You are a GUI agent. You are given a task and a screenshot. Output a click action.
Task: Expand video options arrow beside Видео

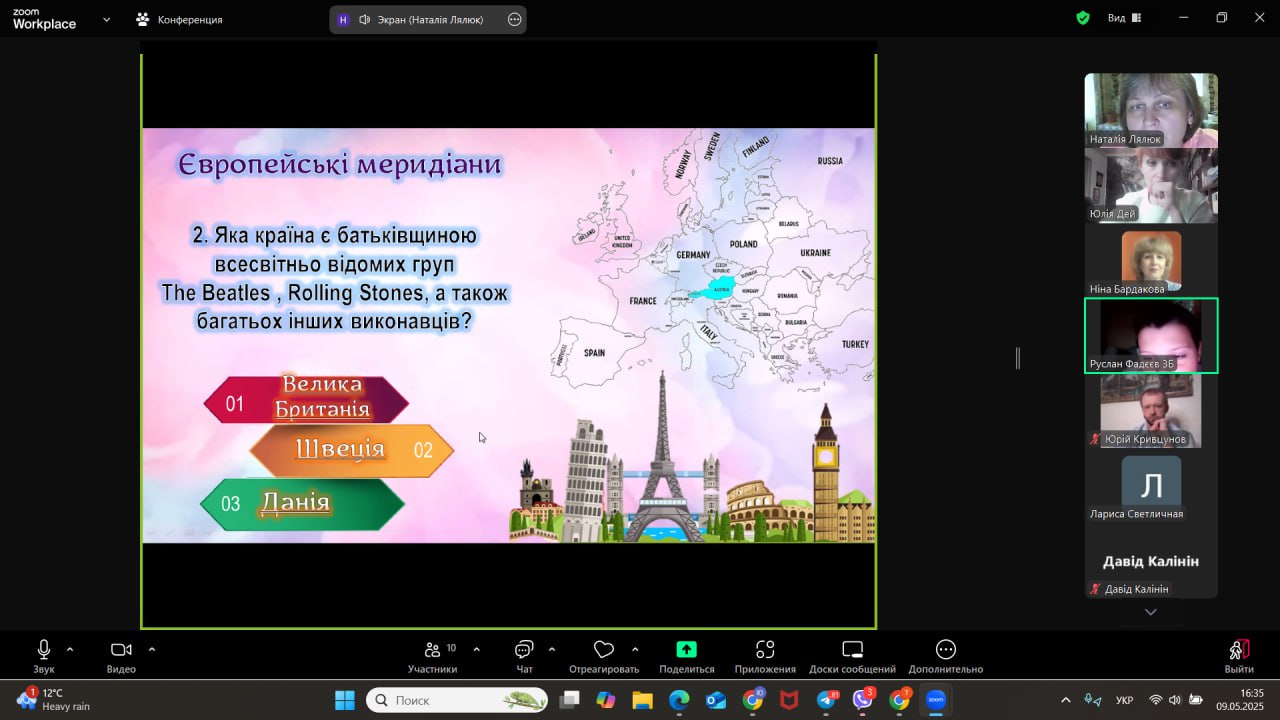tap(152, 649)
